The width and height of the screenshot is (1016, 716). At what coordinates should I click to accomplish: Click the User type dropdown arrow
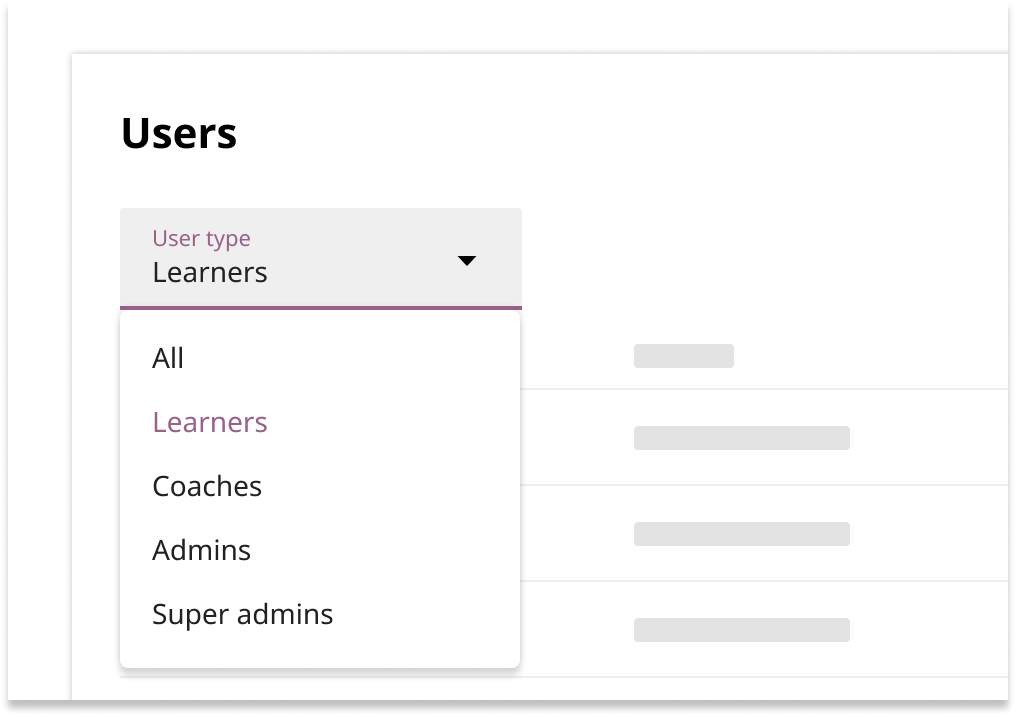tap(466, 261)
